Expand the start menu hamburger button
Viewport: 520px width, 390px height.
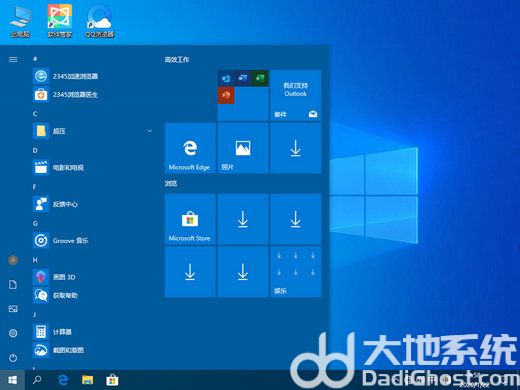point(13,60)
